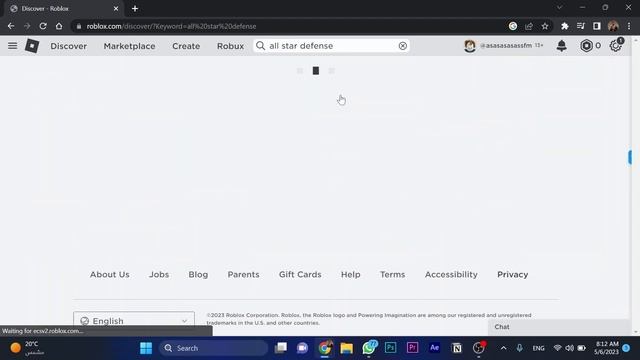The image size is (640, 360).
Task: Open the Windows Start menu
Action: (146, 348)
